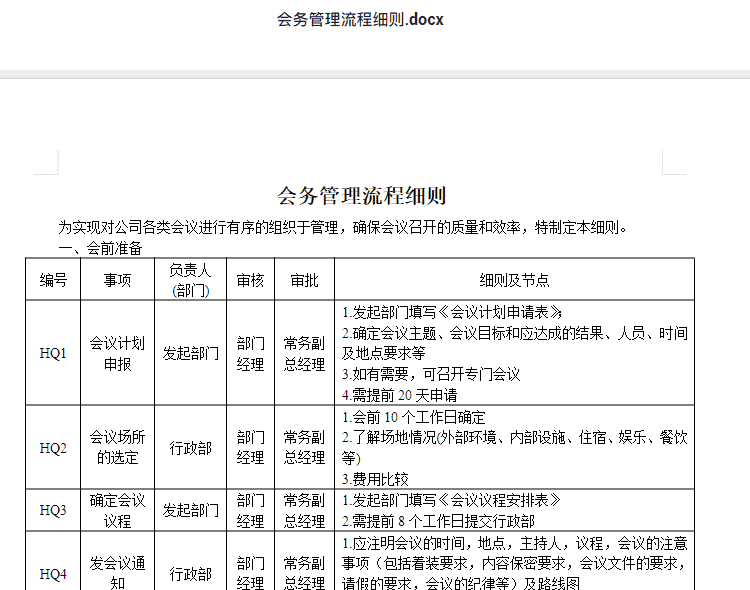Select the document heading 会务管理流程细则
750x590 pixels.
pos(362,196)
